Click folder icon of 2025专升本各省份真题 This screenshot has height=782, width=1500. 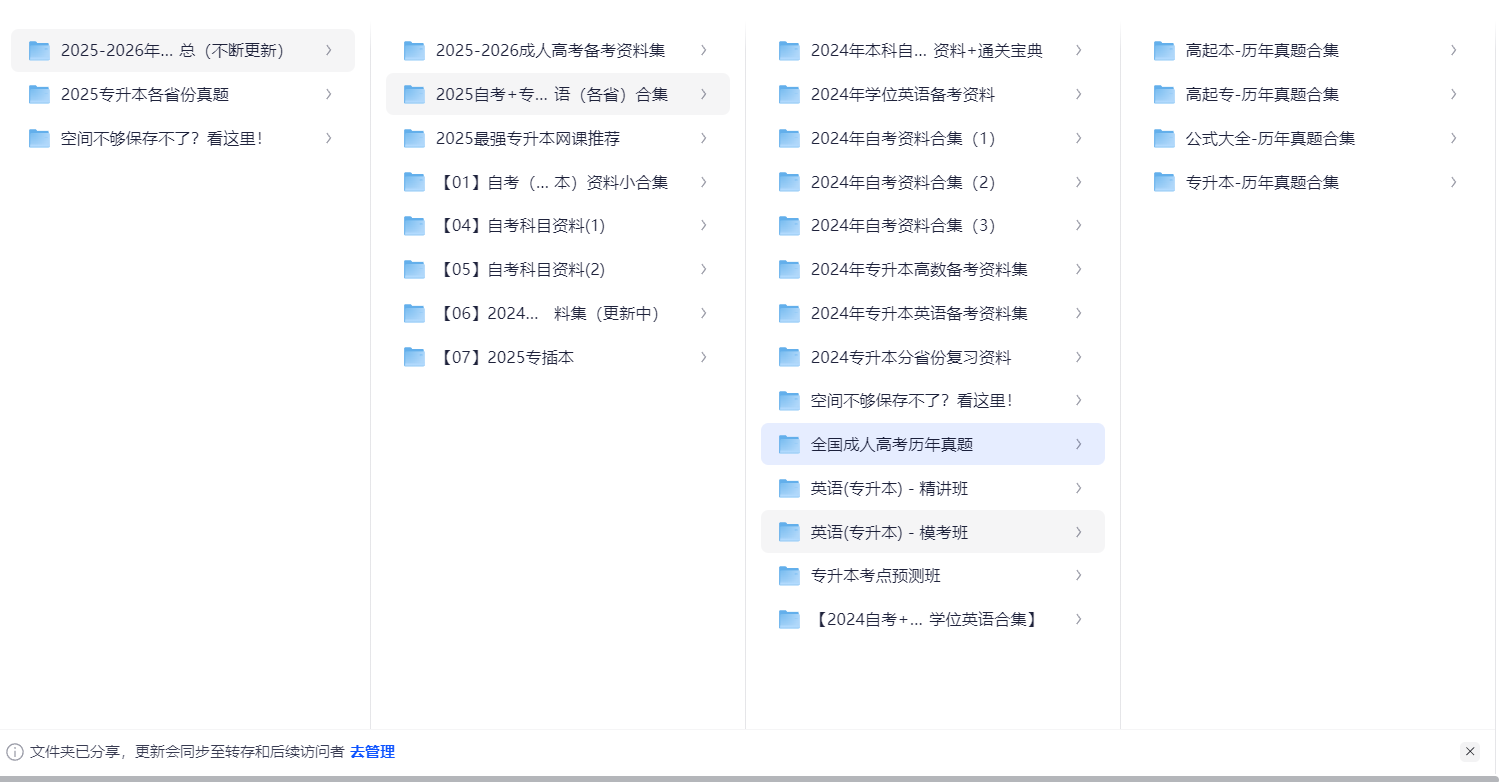(x=39, y=95)
